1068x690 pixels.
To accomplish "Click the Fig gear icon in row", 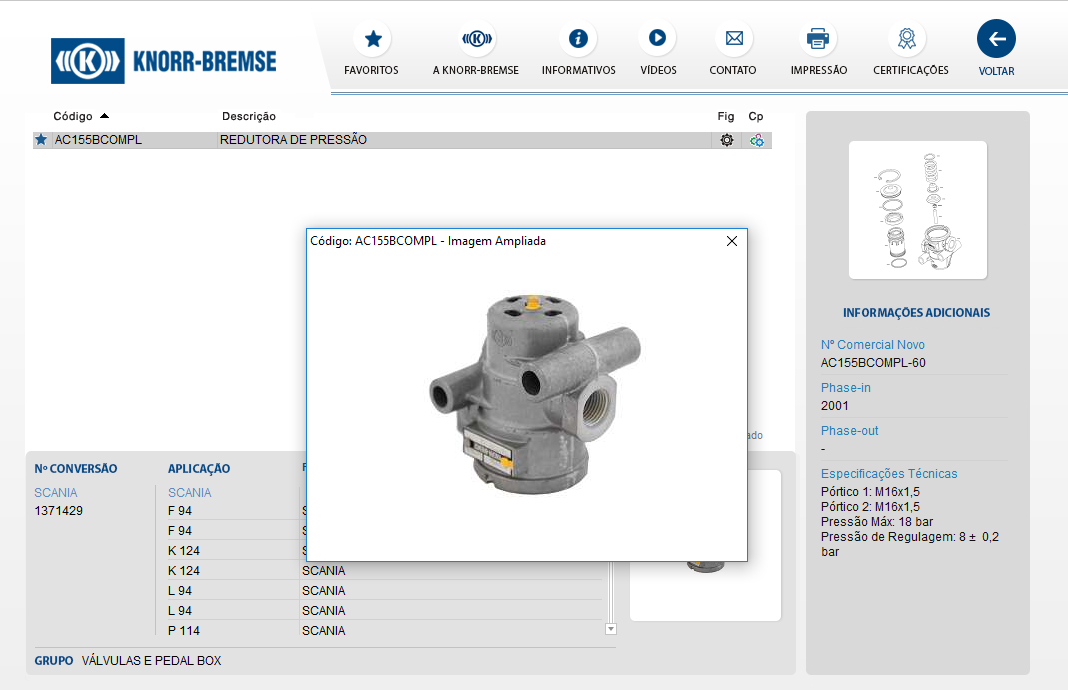I will pos(727,140).
